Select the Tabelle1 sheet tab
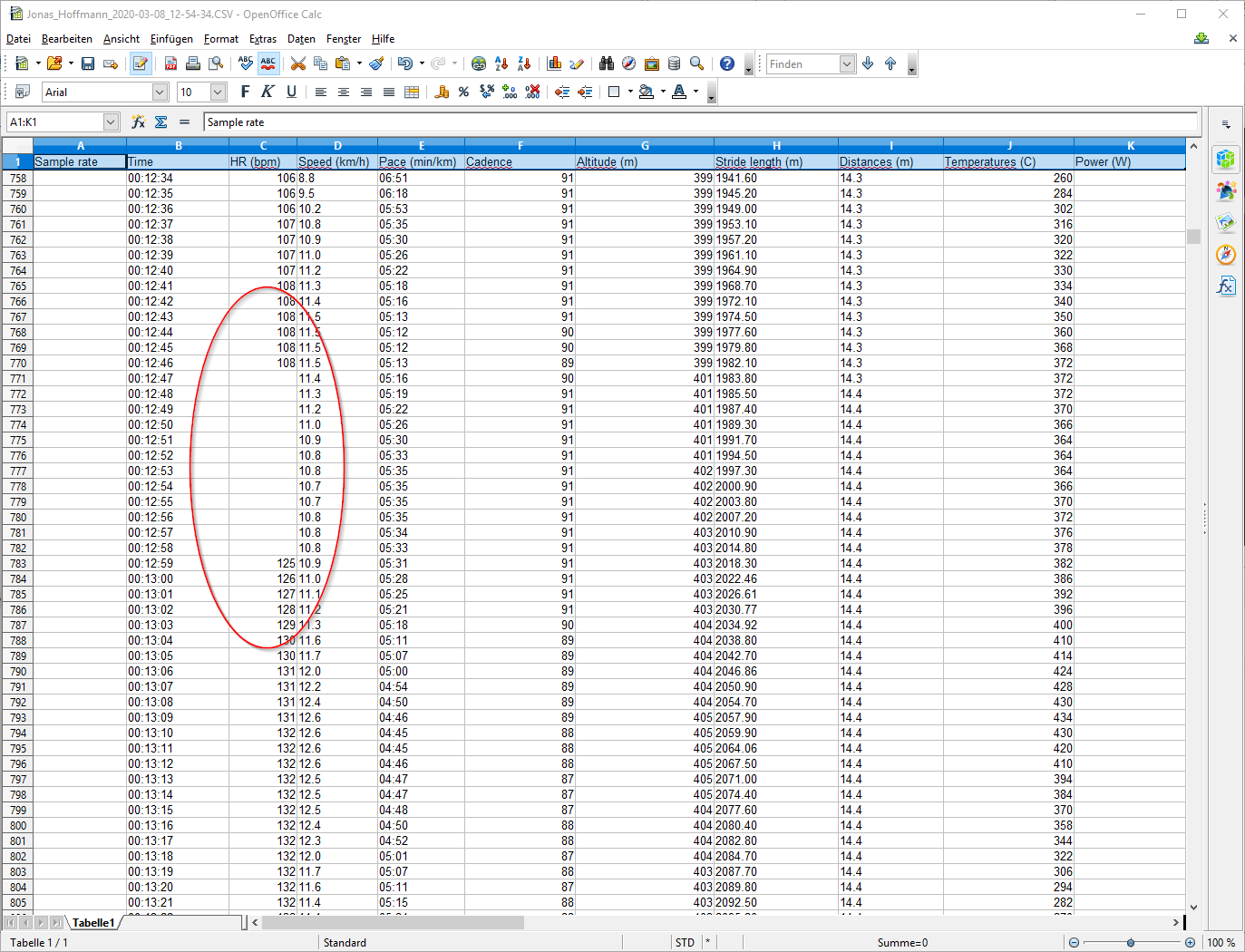This screenshot has width=1245, height=952. pyautogui.click(x=93, y=923)
